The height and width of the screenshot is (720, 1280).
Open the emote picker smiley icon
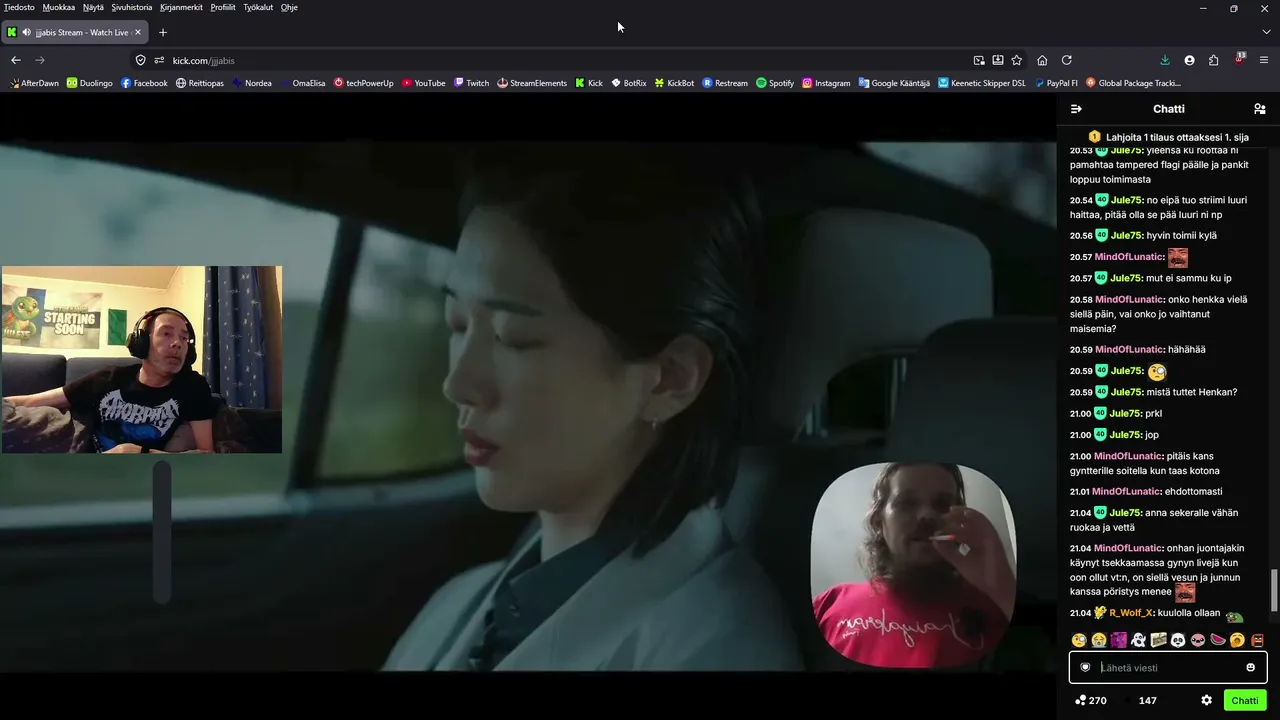click(1250, 668)
